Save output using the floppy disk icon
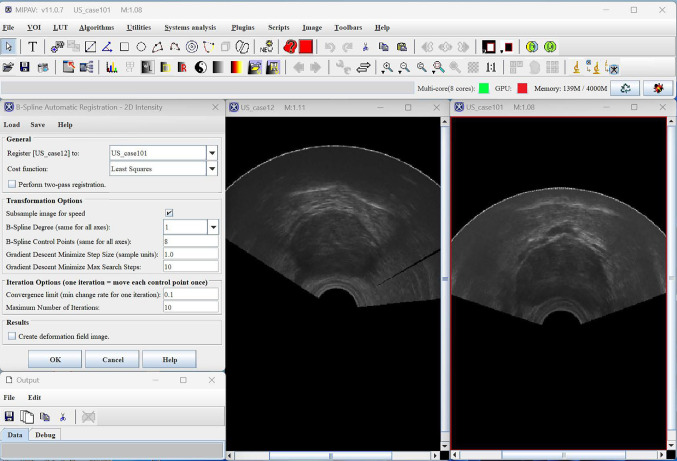 (x=9, y=416)
